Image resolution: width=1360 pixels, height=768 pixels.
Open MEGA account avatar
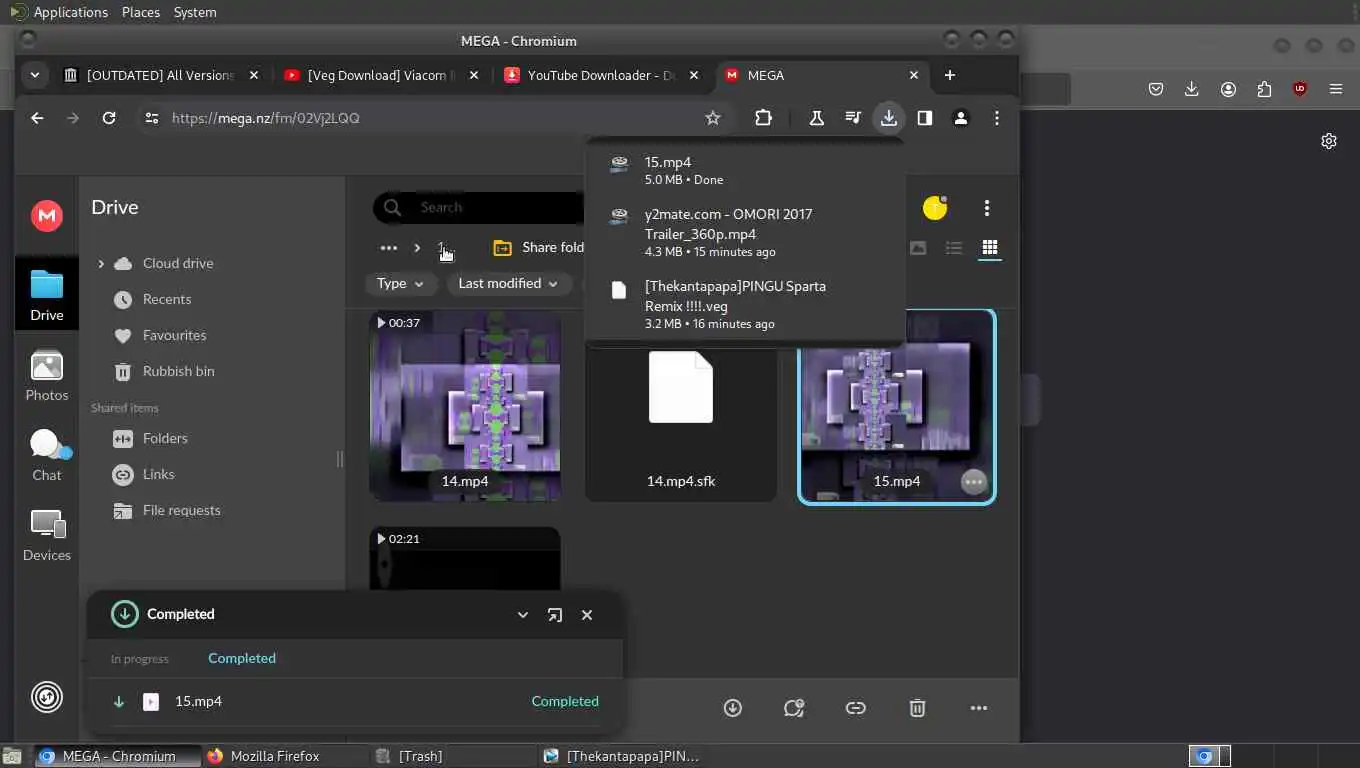tap(935, 207)
